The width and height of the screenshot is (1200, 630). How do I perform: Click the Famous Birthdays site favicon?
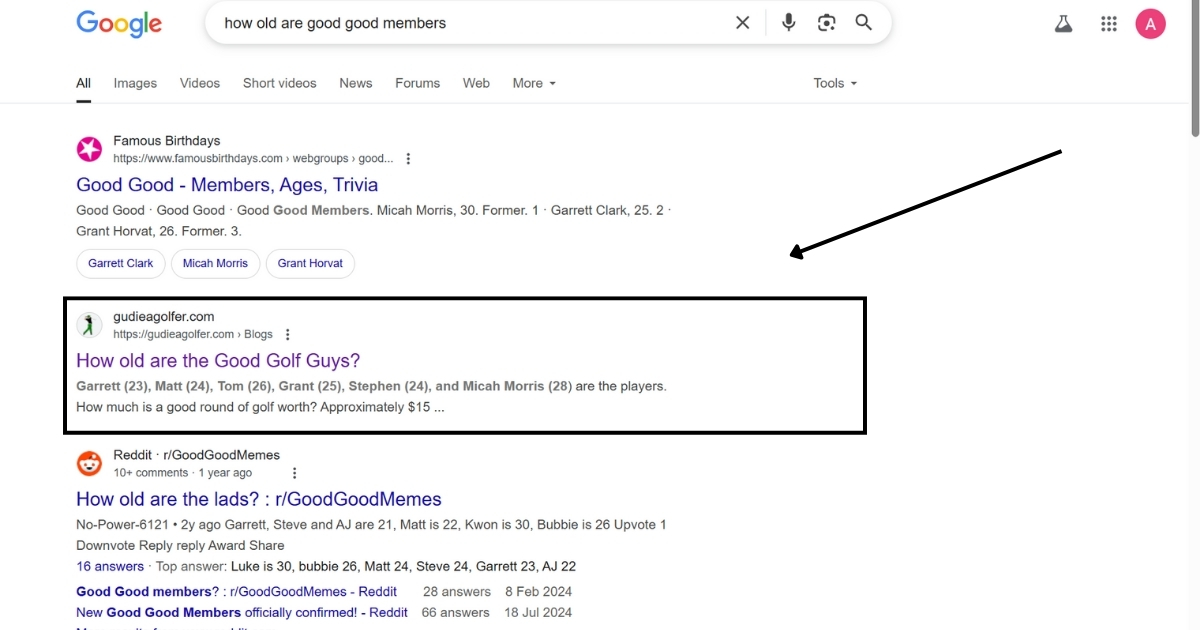tap(90, 149)
